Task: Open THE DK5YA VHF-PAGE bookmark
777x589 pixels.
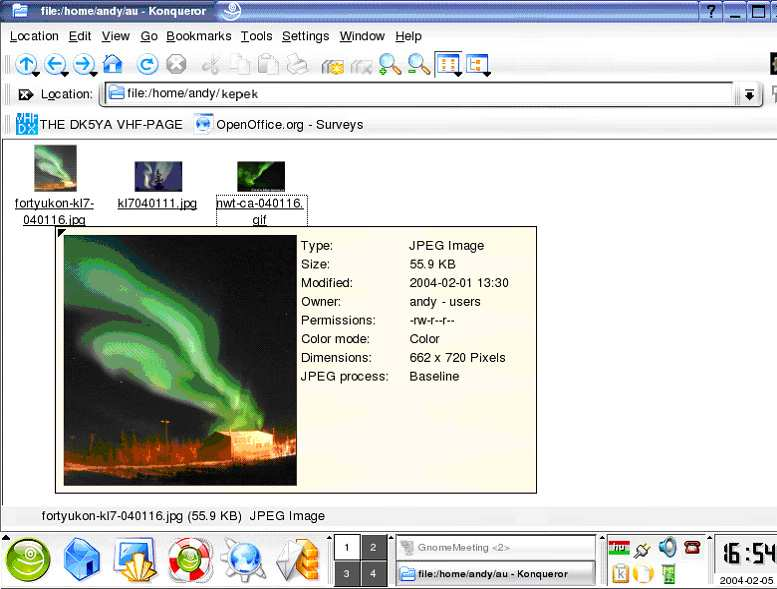Action: pos(99,124)
